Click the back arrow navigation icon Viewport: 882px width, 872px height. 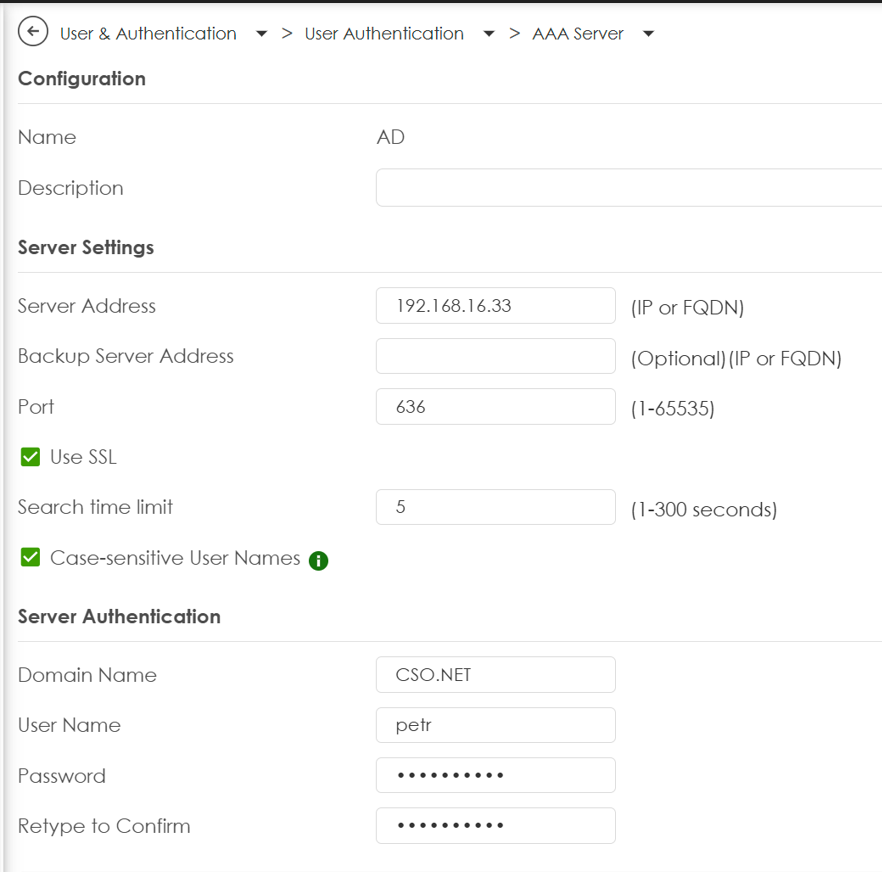coord(33,32)
